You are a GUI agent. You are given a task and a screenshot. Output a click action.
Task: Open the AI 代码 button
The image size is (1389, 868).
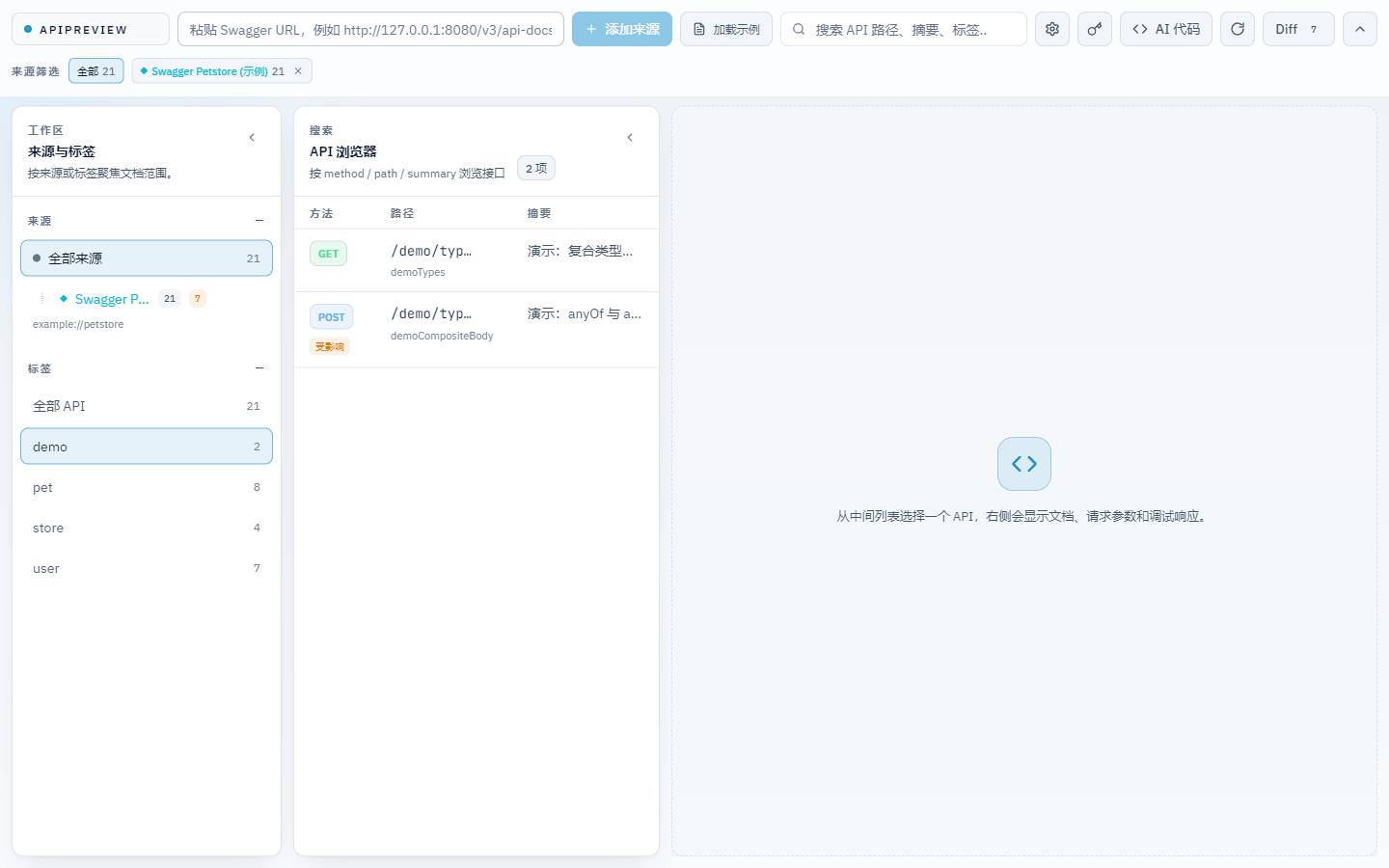pos(1166,29)
